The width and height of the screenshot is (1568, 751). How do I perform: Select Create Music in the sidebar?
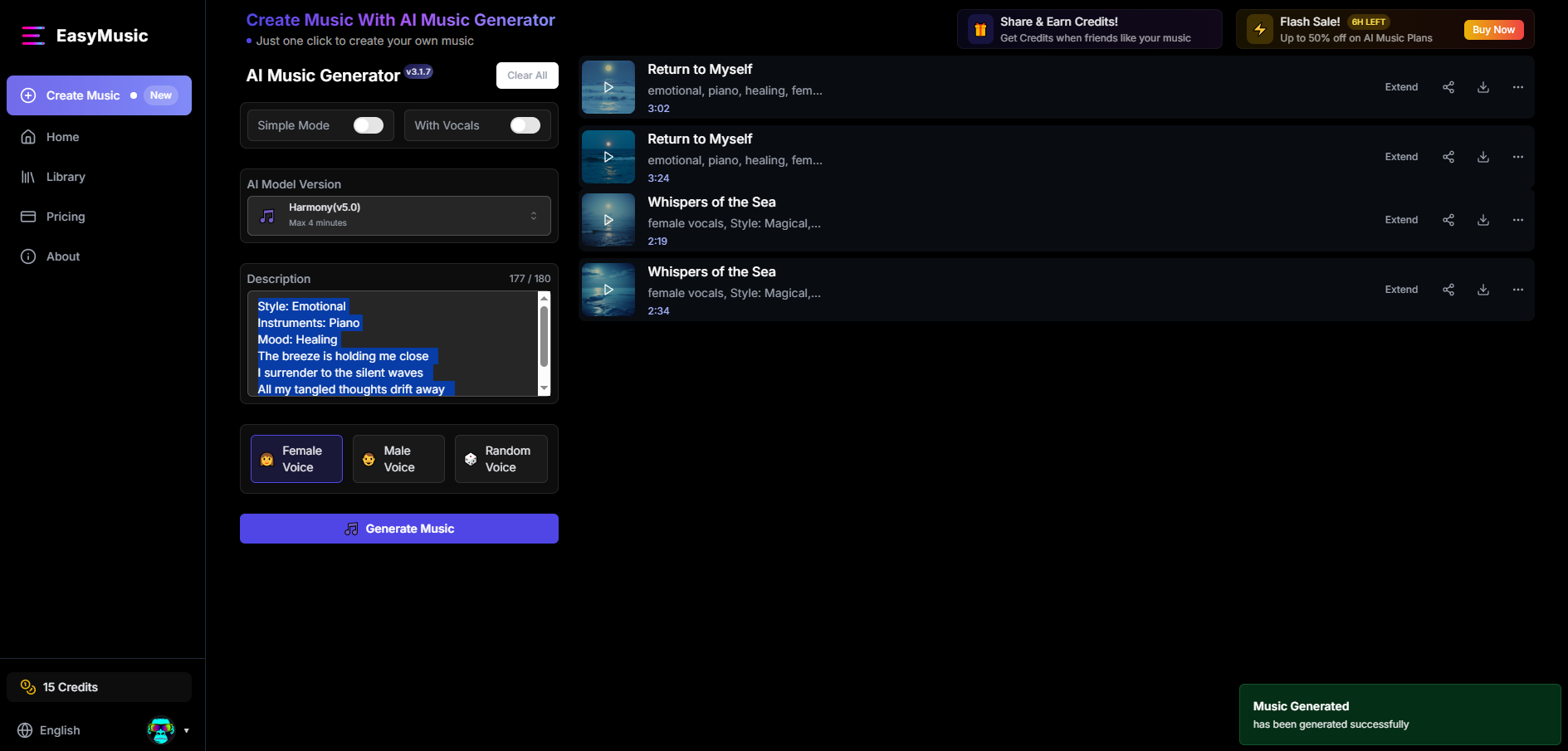99,95
